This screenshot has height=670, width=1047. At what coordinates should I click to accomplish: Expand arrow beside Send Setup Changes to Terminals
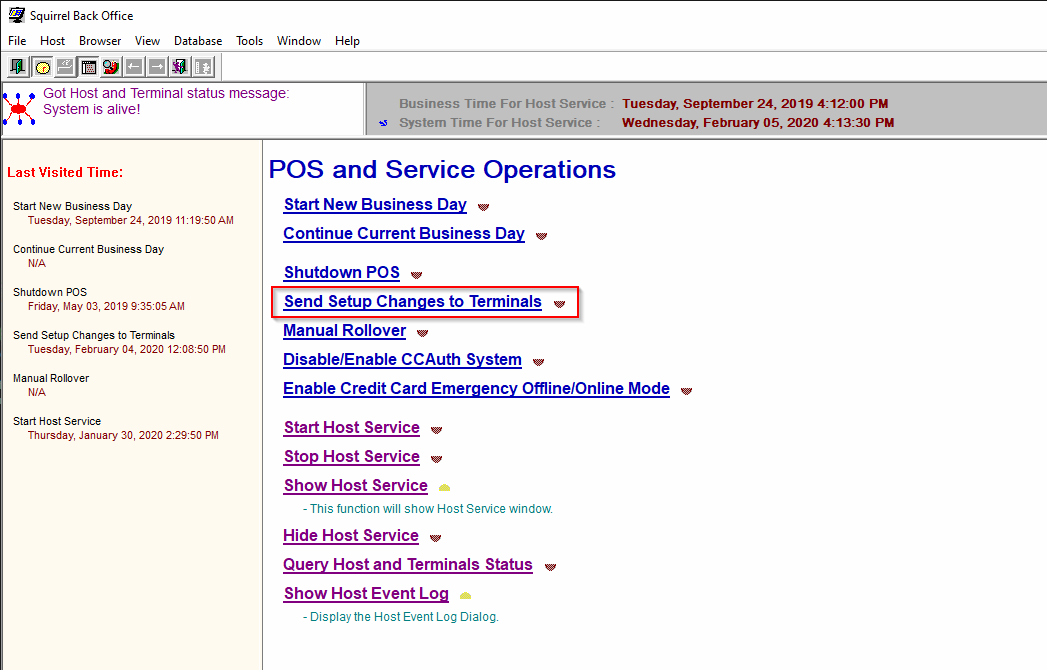560,304
